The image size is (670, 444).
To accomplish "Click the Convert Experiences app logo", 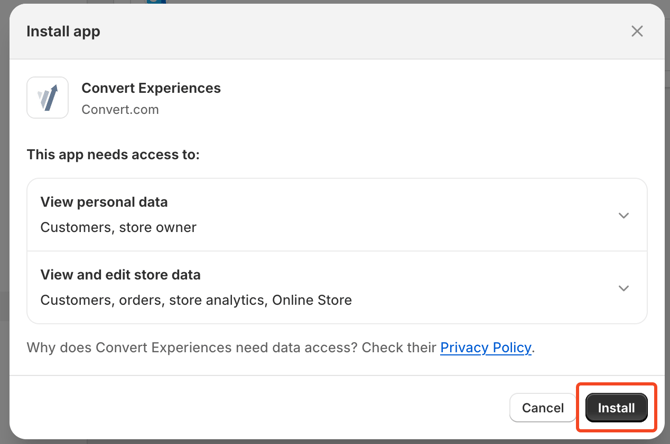I will click(x=47, y=97).
